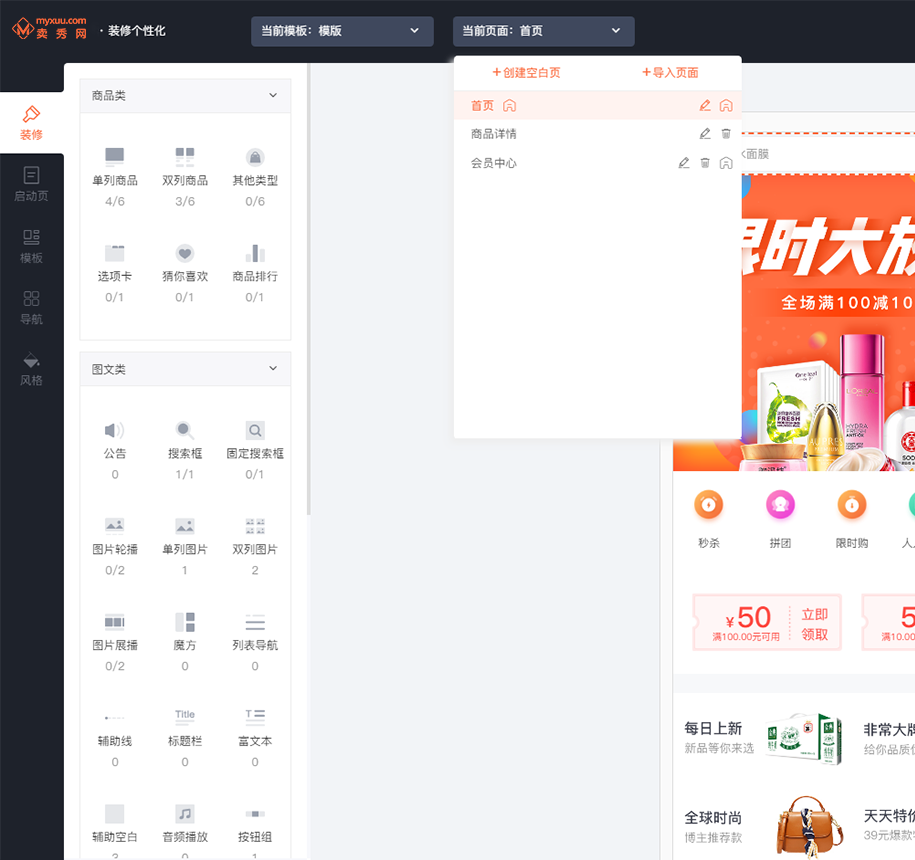Add the 魔方 component
The image size is (915, 860).
(185, 642)
